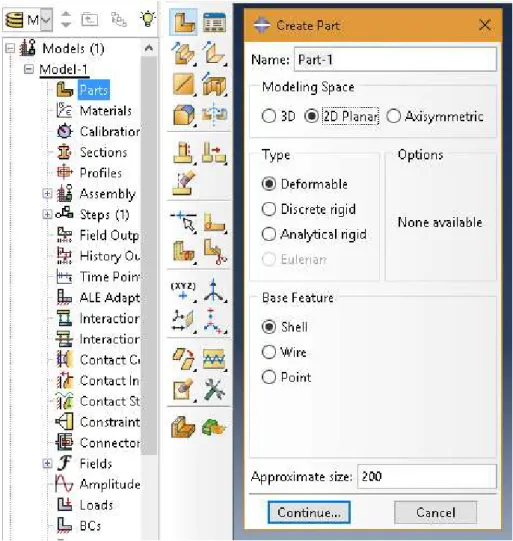Click the Cancel button

[436, 512]
